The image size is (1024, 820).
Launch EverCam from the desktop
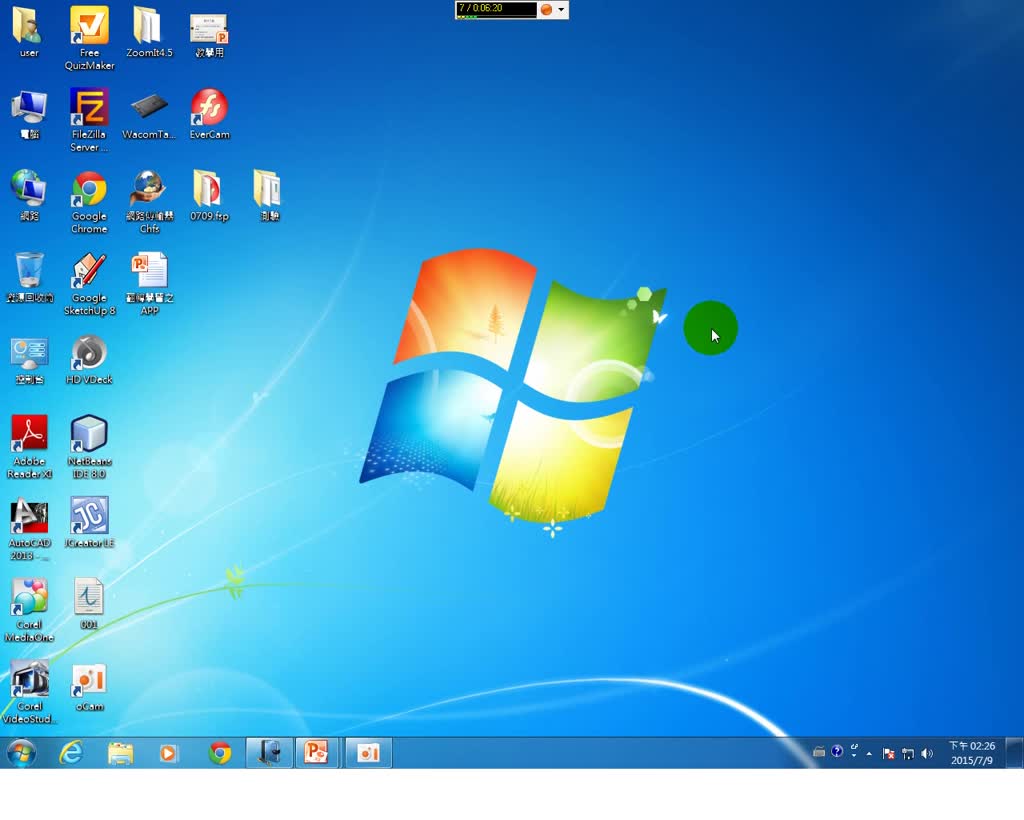click(209, 114)
